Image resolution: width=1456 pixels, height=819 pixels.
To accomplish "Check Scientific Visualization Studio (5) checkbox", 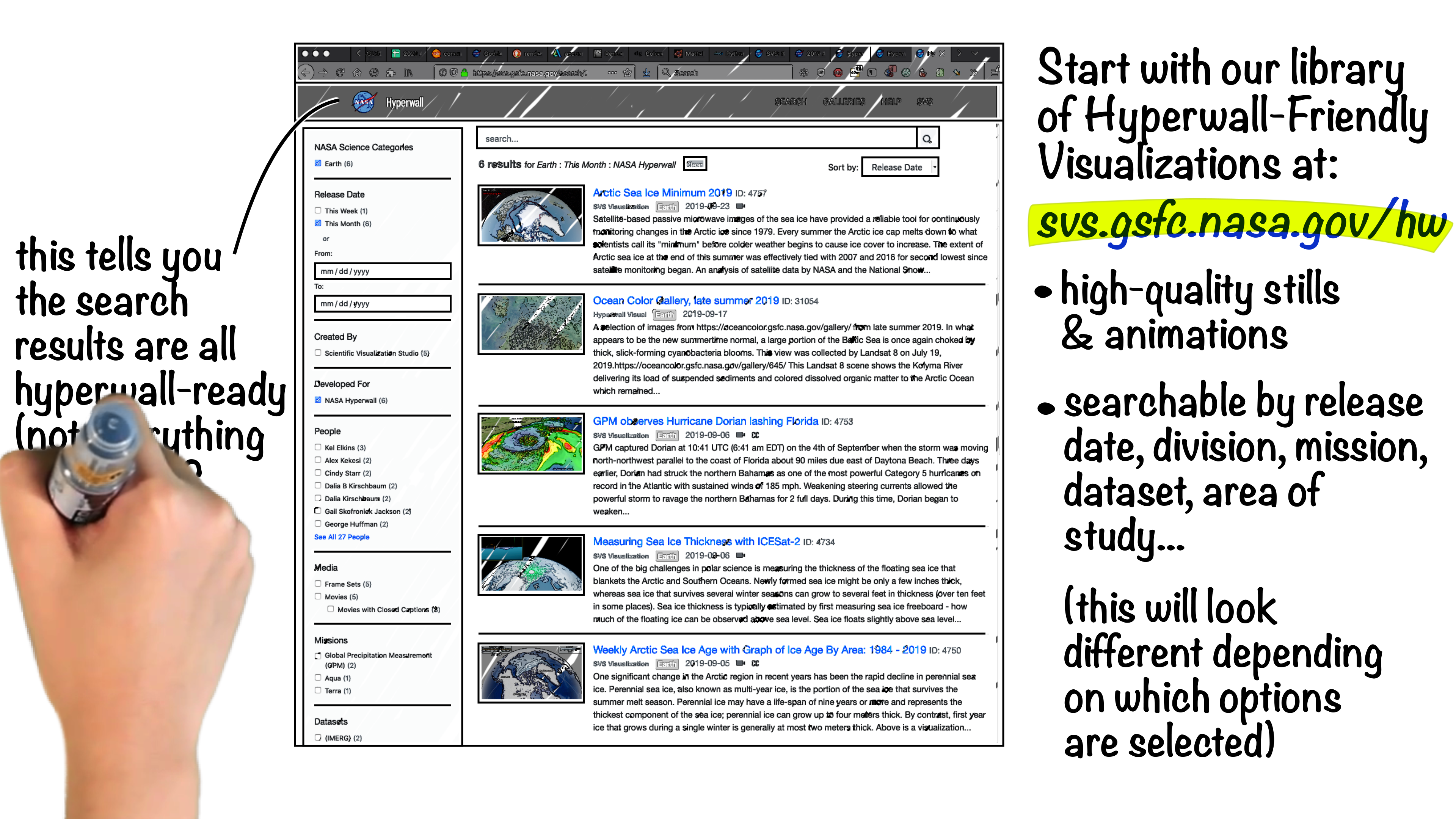I will click(x=318, y=353).
